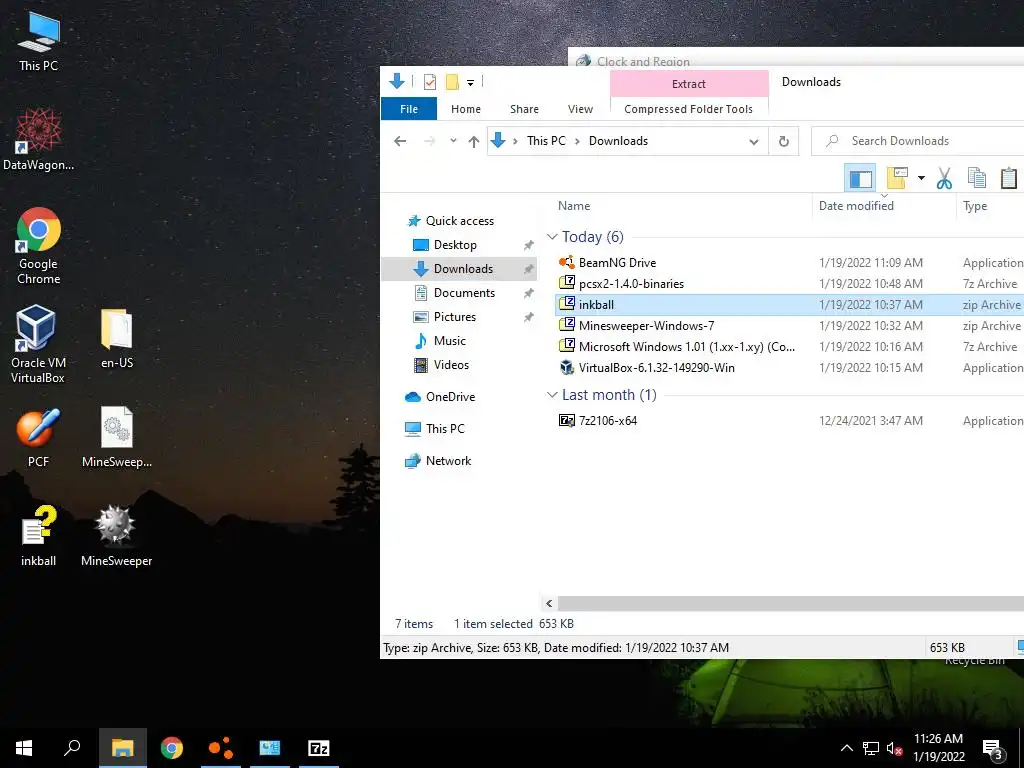Open the Extract contextual tab

click(x=689, y=84)
